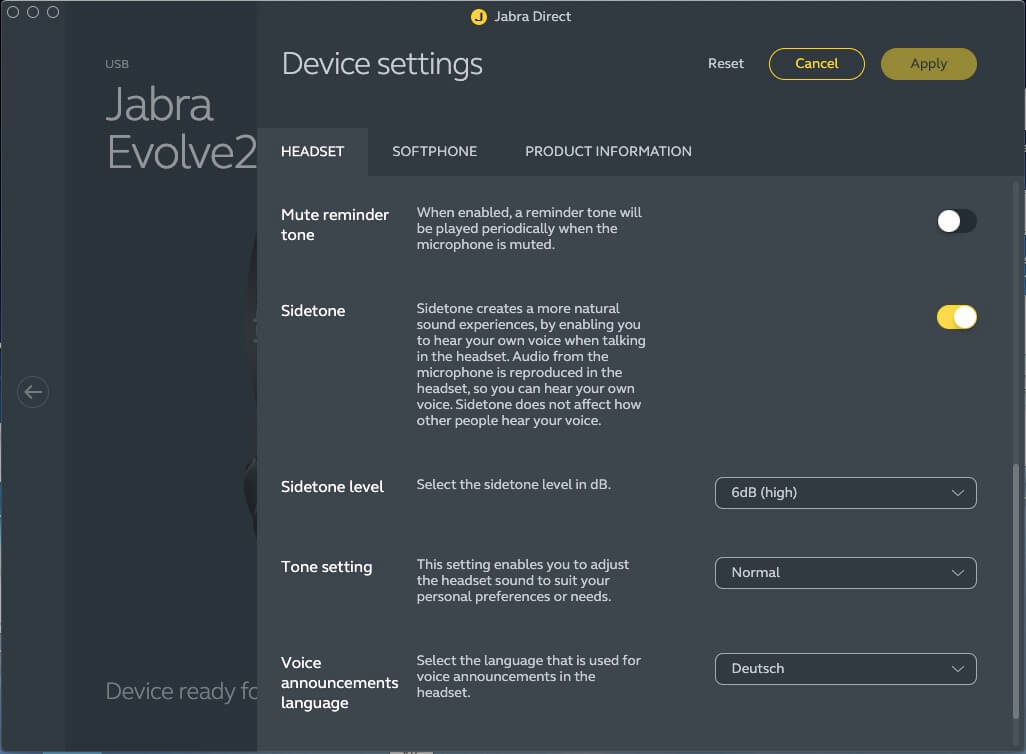Click the Cancel button
The width and height of the screenshot is (1026, 754).
coord(816,64)
